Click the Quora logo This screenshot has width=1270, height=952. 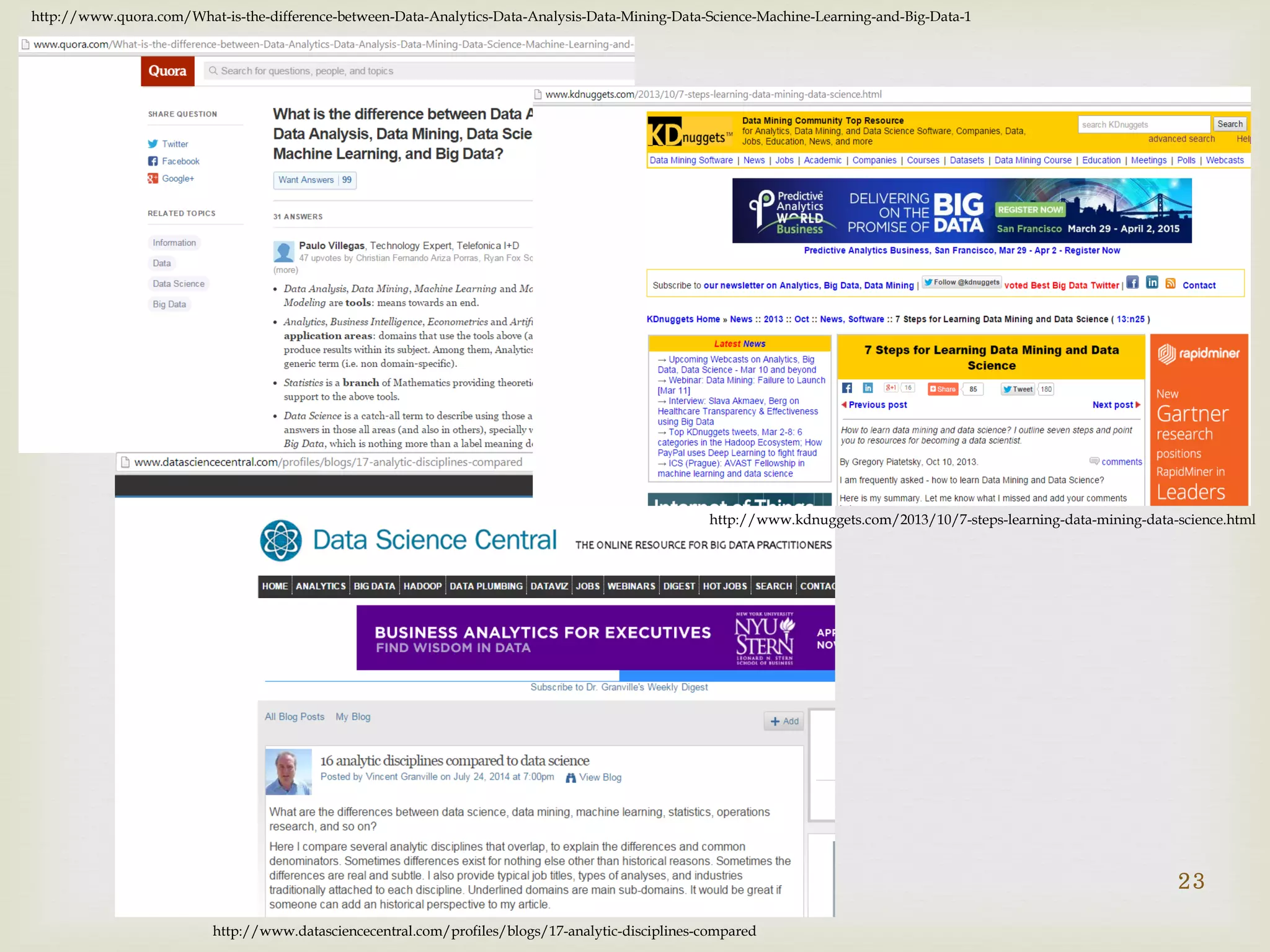coord(167,71)
